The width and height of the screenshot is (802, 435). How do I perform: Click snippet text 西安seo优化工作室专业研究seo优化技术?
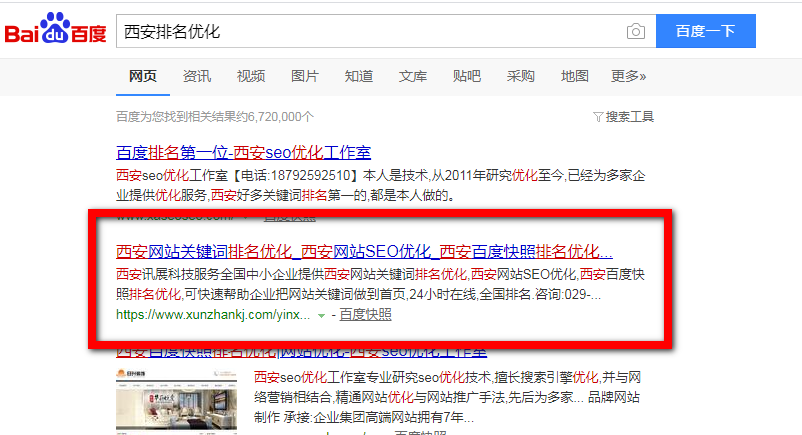pos(448,397)
